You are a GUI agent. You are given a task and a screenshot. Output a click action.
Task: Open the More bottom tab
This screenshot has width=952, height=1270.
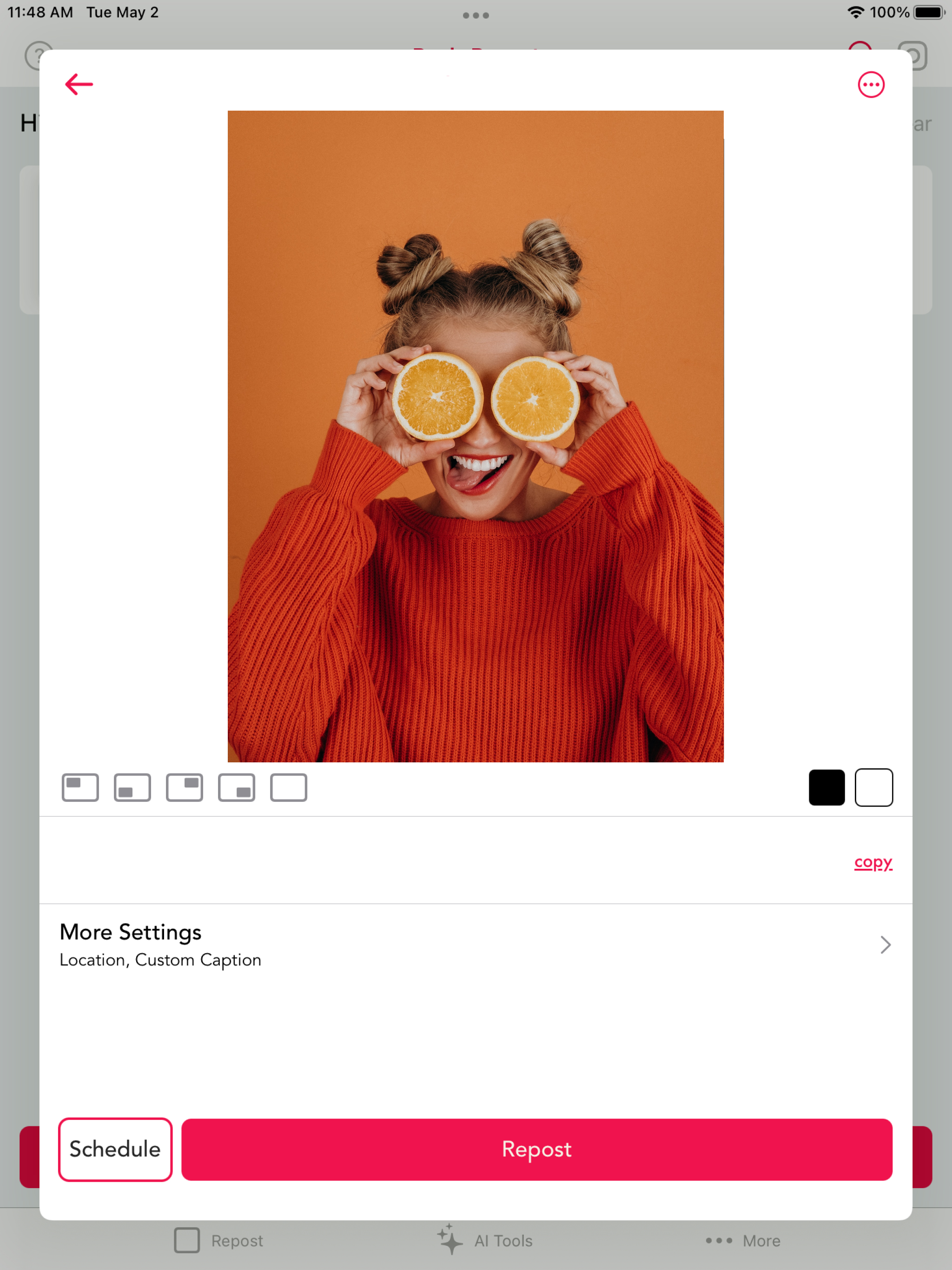[x=743, y=1240]
